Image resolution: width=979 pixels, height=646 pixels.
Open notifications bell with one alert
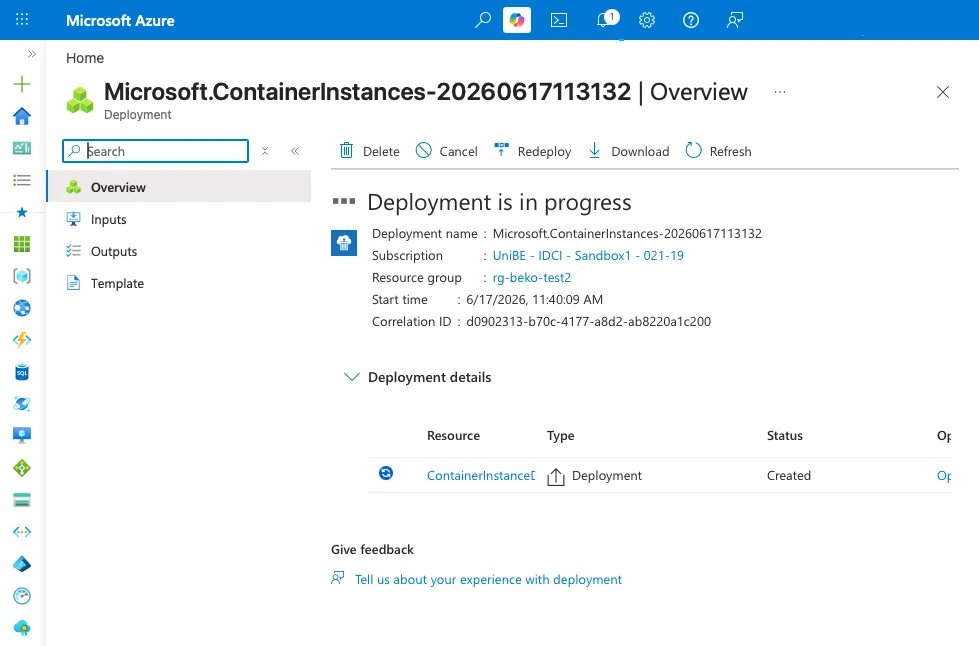pos(607,19)
